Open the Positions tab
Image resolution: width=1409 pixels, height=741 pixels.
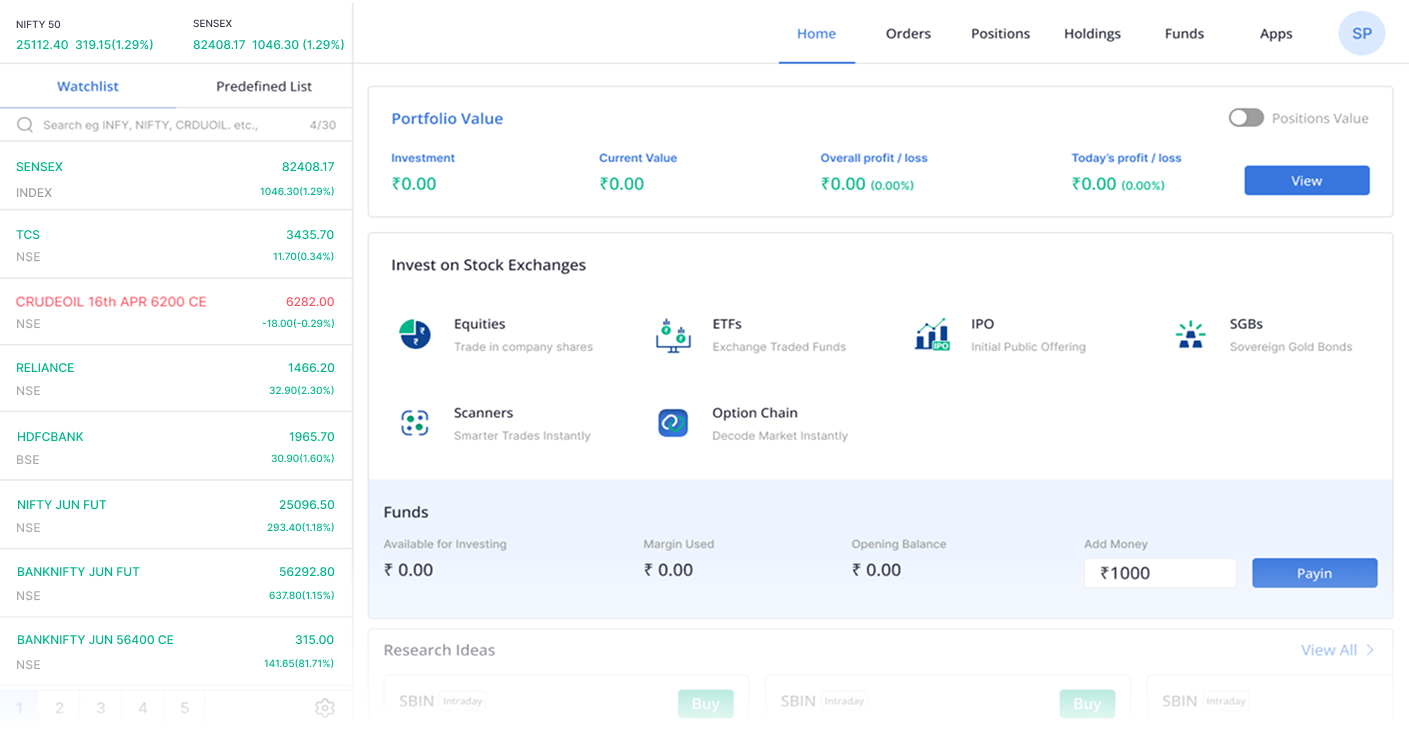pyautogui.click(x=1000, y=33)
